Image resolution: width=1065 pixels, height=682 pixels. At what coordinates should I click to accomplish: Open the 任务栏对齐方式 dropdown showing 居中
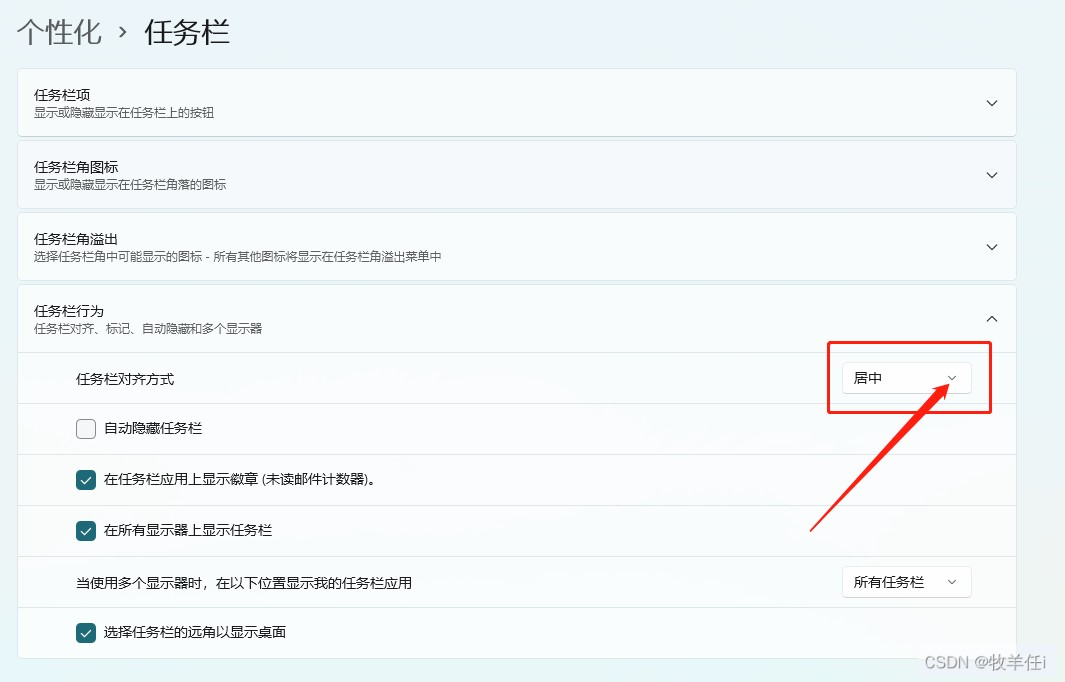(x=907, y=378)
